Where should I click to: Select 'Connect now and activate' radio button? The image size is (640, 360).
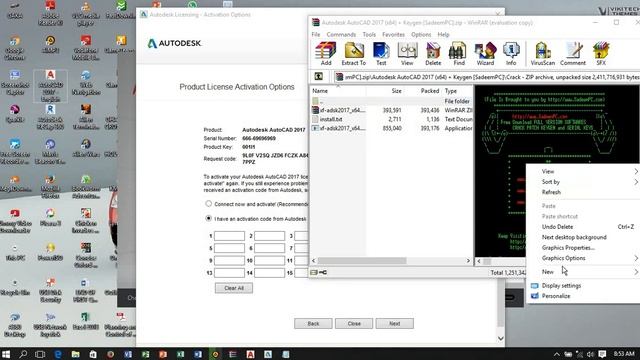coord(209,203)
